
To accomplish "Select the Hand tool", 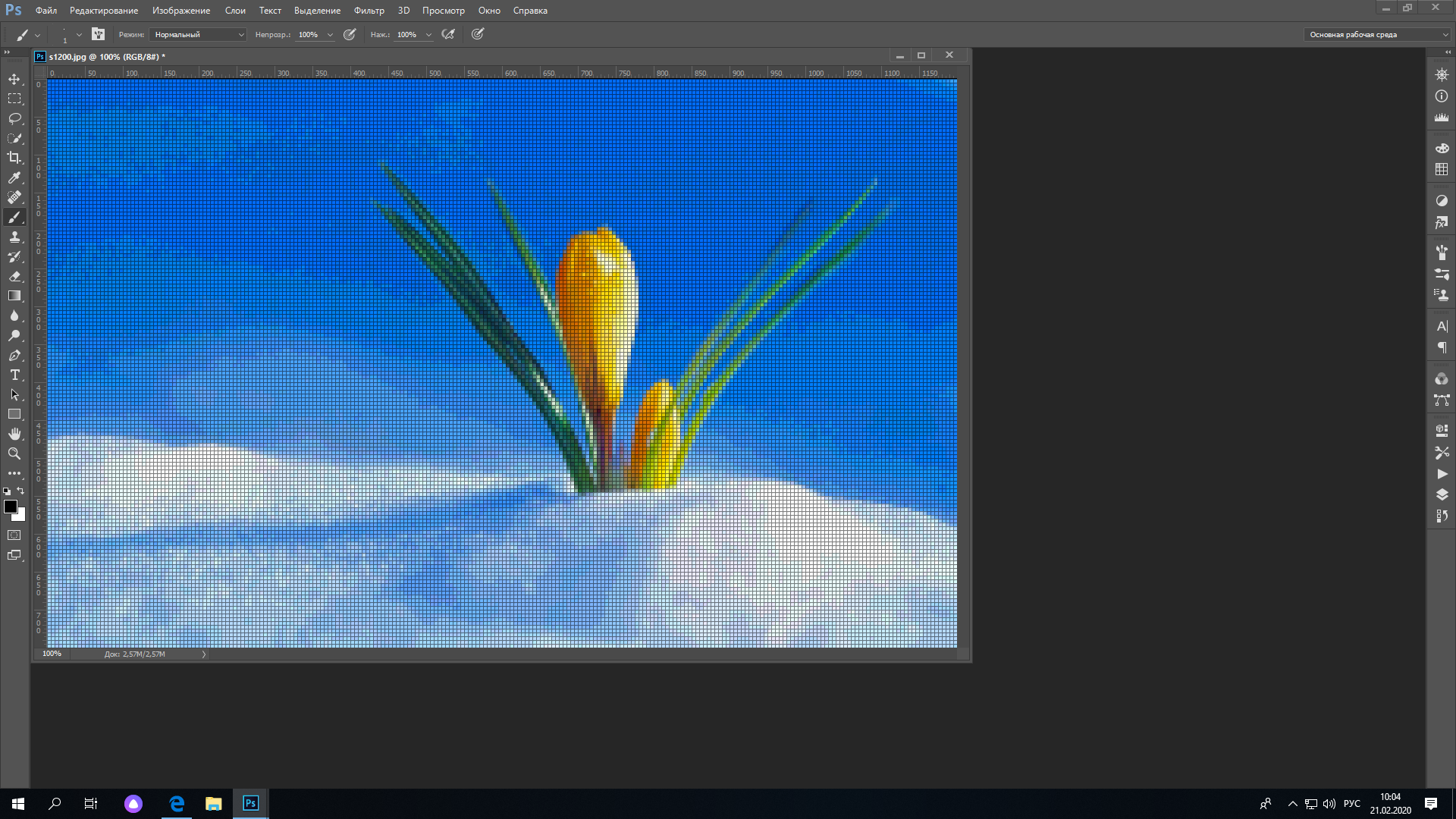I will [14, 434].
